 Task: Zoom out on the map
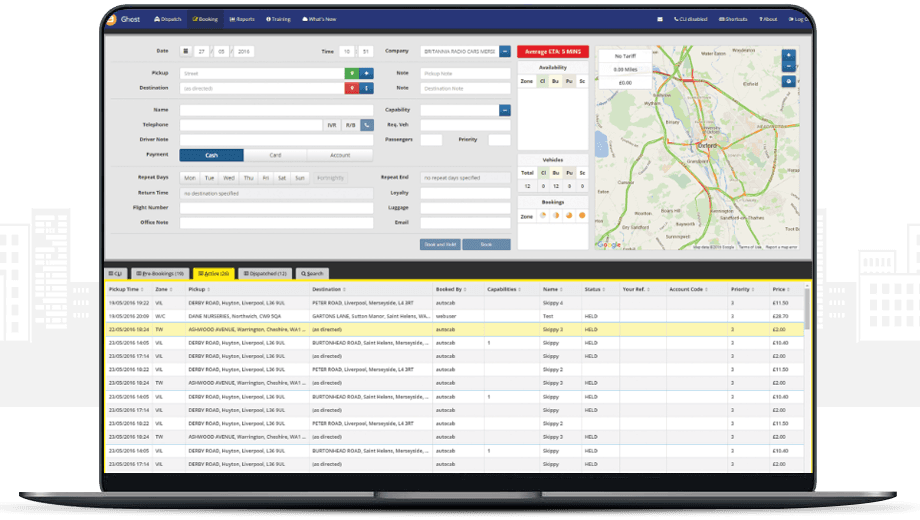[789, 67]
